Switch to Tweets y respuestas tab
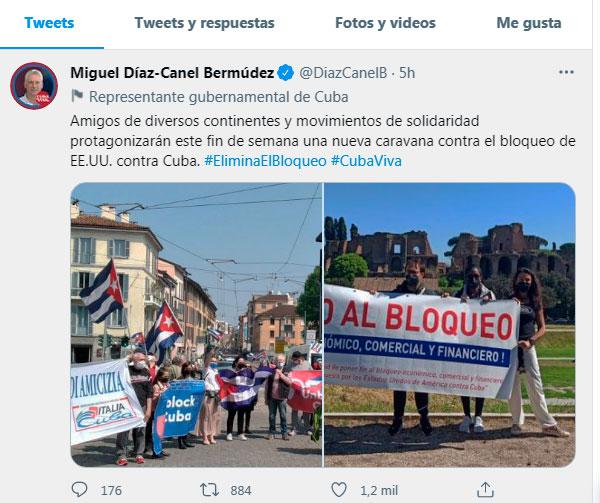This screenshot has height=503, width=600. (204, 23)
